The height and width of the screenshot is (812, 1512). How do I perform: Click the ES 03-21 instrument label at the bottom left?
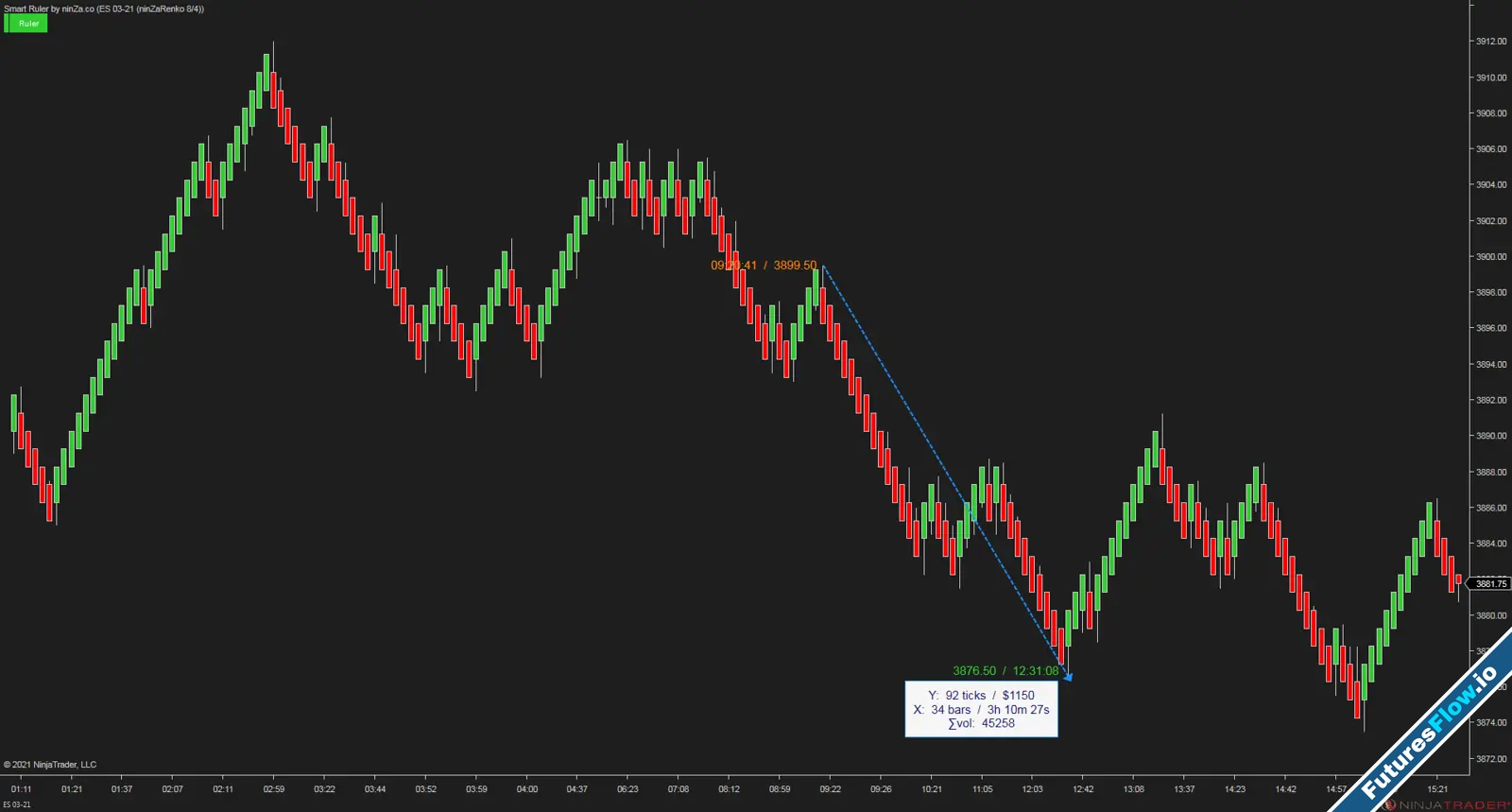coord(17,805)
